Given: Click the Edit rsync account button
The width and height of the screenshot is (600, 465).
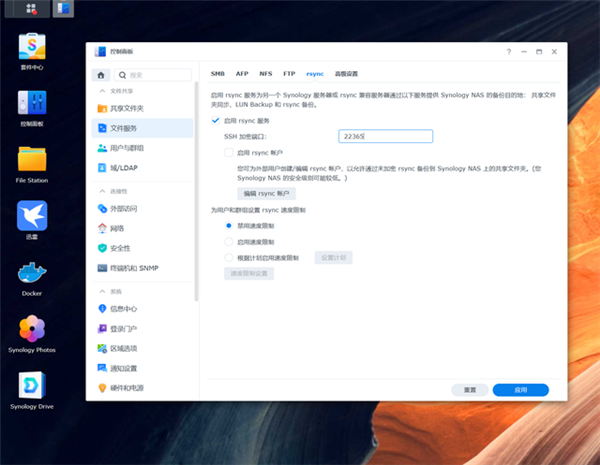Looking at the screenshot, I should click(x=266, y=193).
